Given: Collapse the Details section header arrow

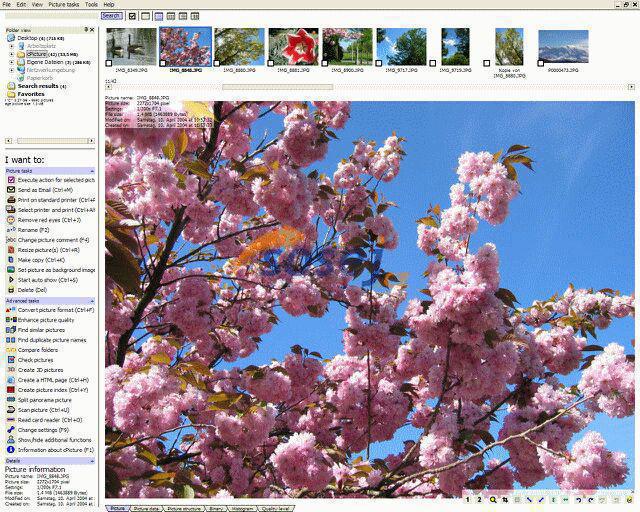Looking at the screenshot, I should 92,461.
